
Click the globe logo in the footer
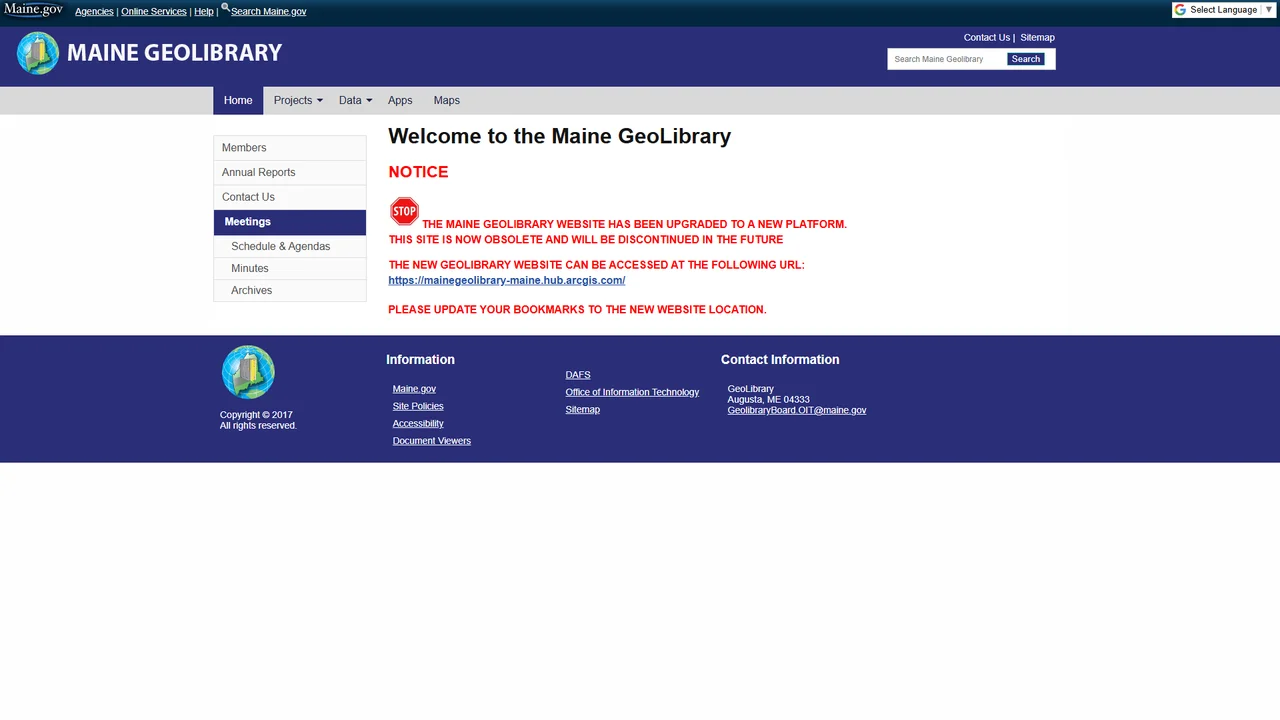(x=248, y=372)
